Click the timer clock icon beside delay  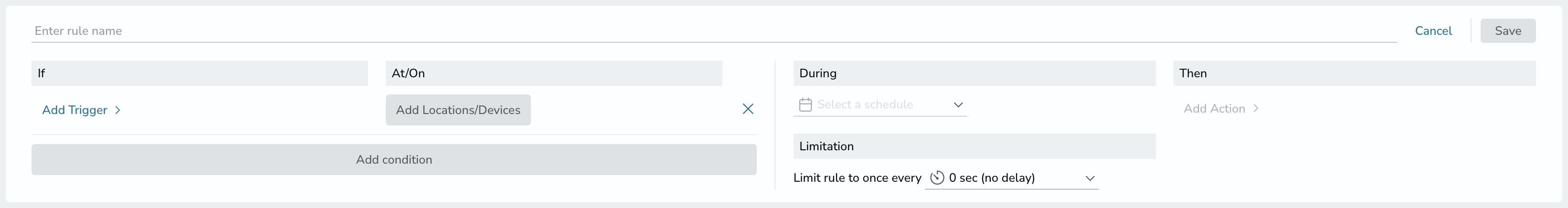tap(937, 177)
